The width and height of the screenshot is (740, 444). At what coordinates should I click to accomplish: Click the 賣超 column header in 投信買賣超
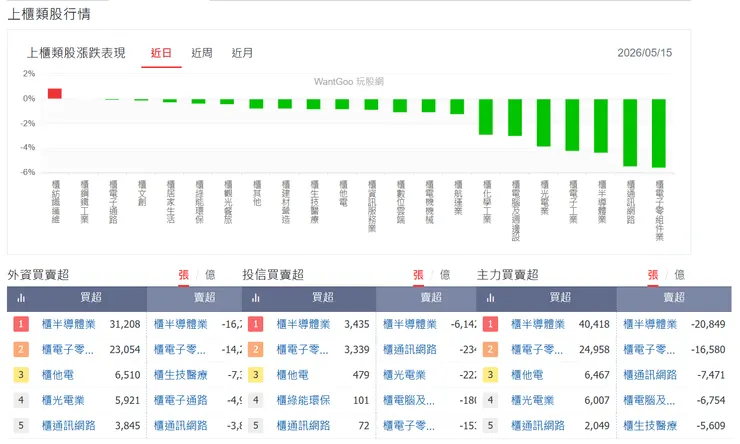431,298
